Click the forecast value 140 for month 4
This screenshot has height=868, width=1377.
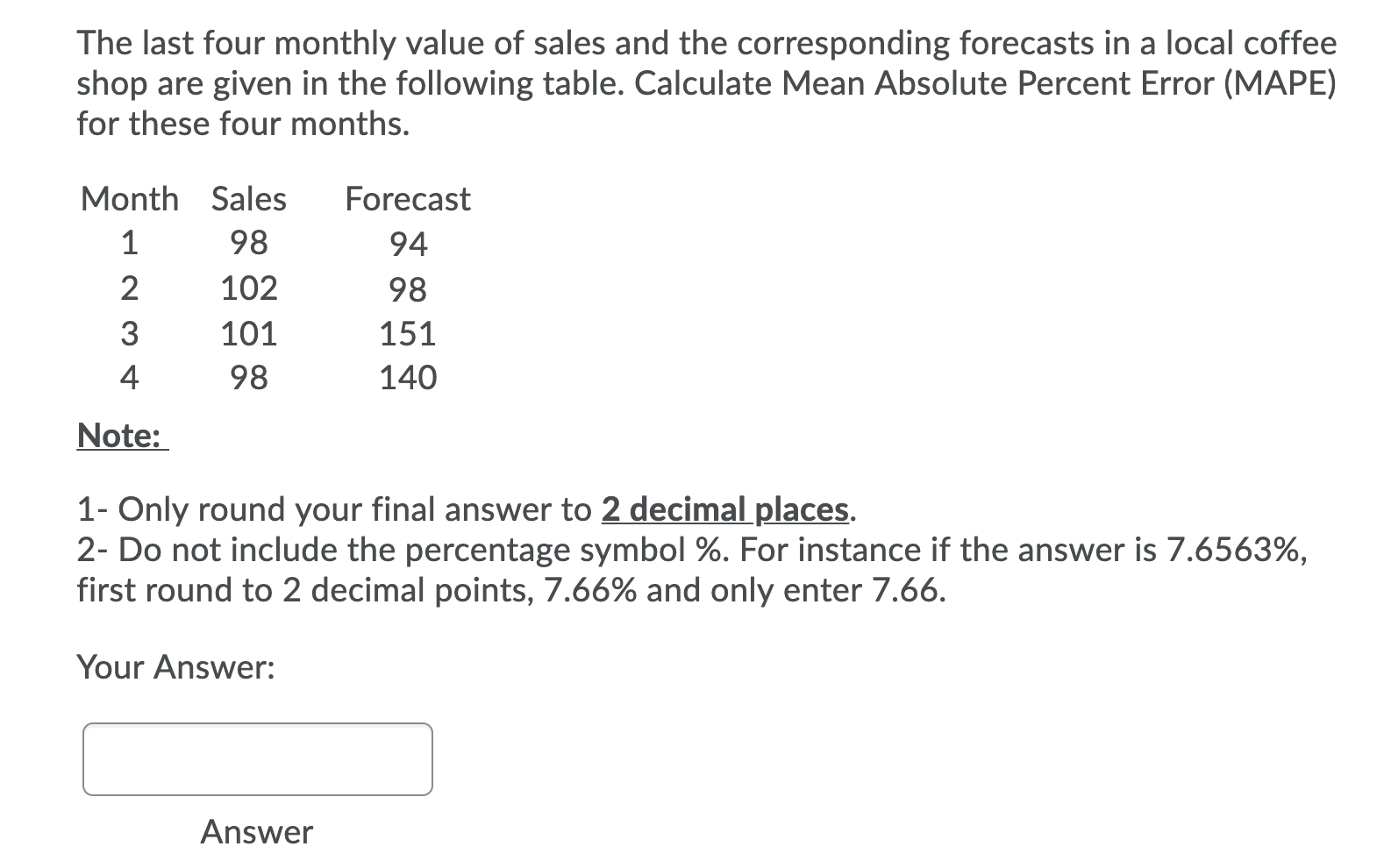(x=407, y=377)
